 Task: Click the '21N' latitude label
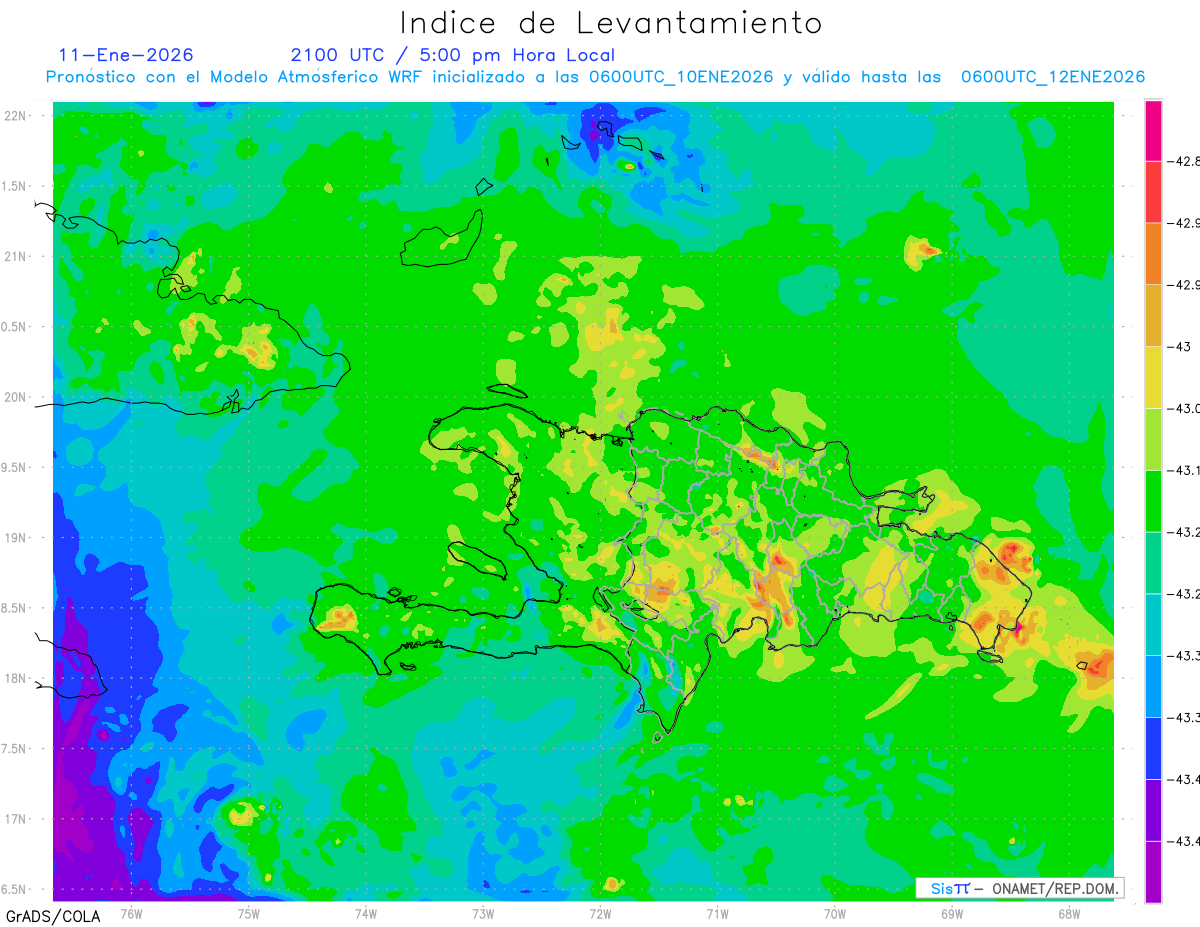point(15,257)
